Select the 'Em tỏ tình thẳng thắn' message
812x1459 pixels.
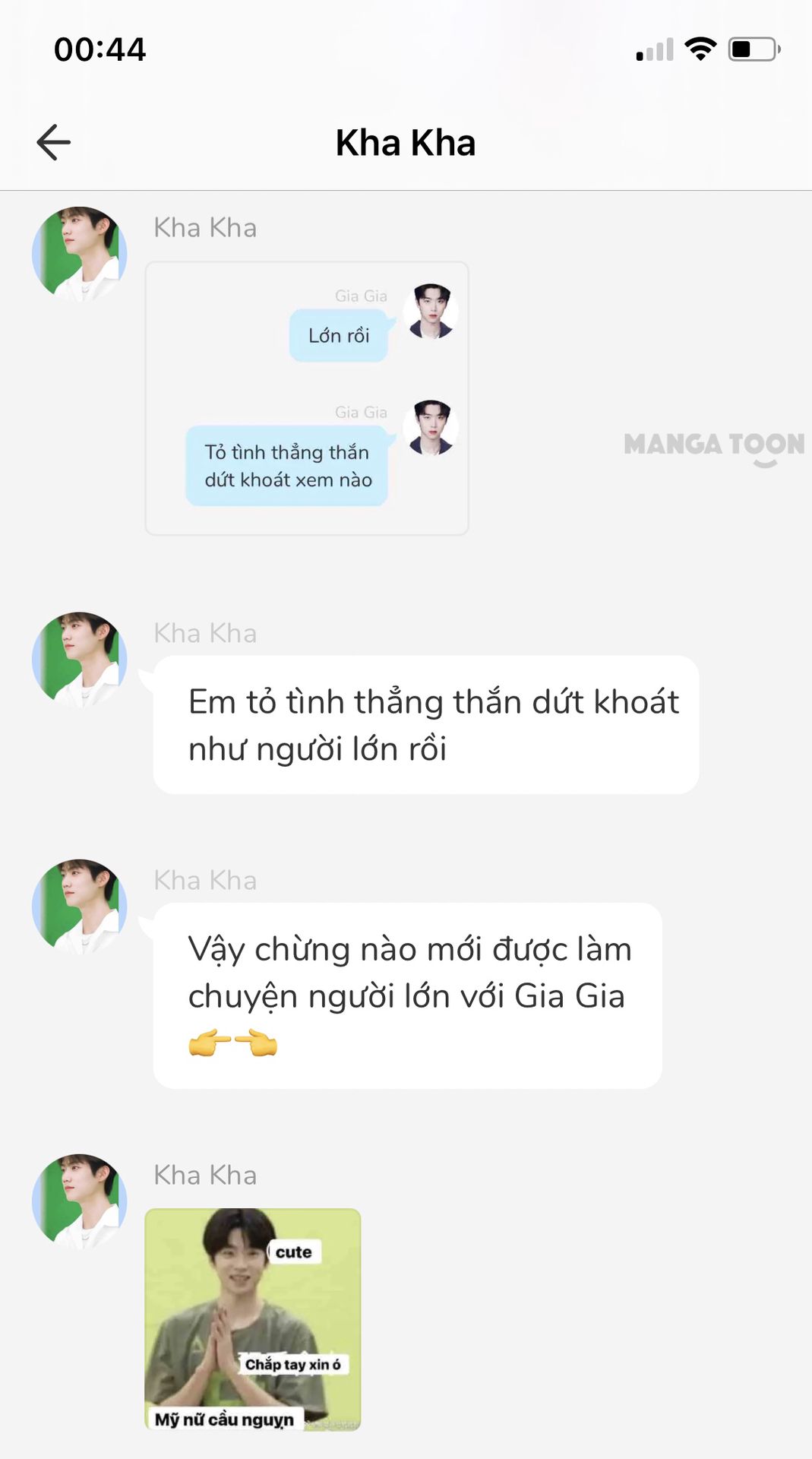point(426,725)
